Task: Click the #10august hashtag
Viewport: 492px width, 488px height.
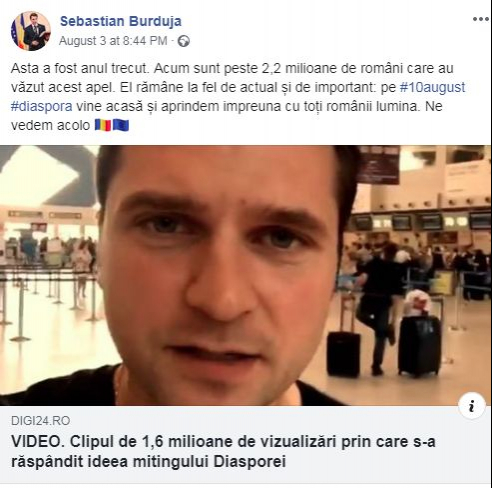Action: [432, 87]
